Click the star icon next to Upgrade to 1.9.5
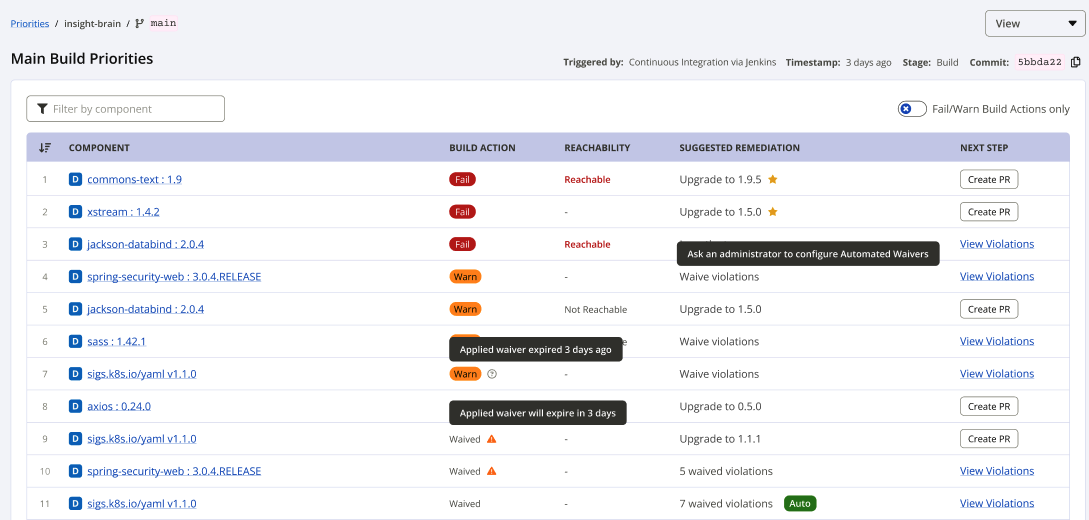 (x=772, y=179)
